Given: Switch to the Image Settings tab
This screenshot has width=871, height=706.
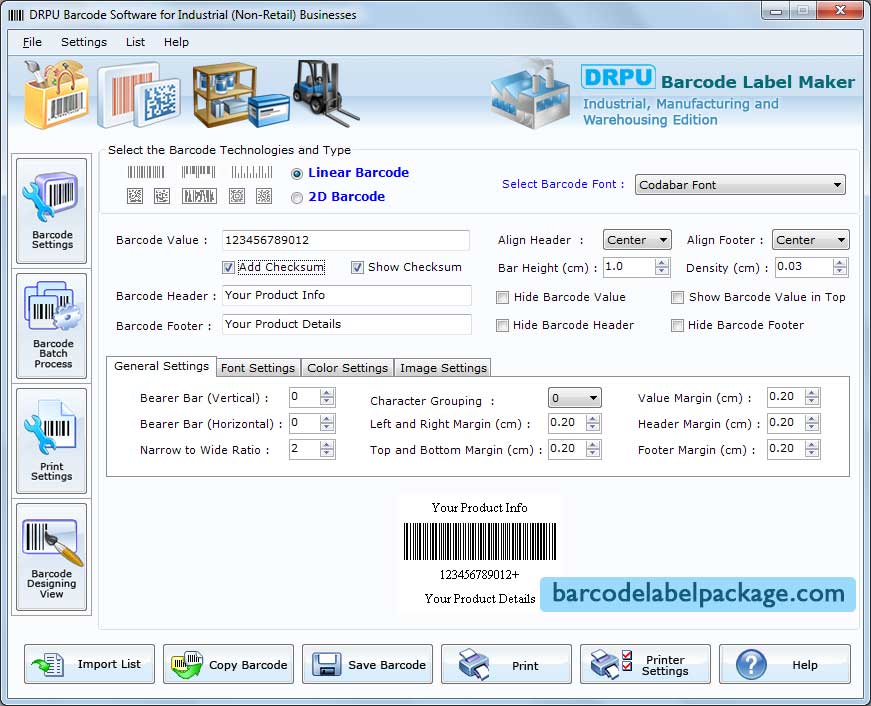Looking at the screenshot, I should pos(443,368).
